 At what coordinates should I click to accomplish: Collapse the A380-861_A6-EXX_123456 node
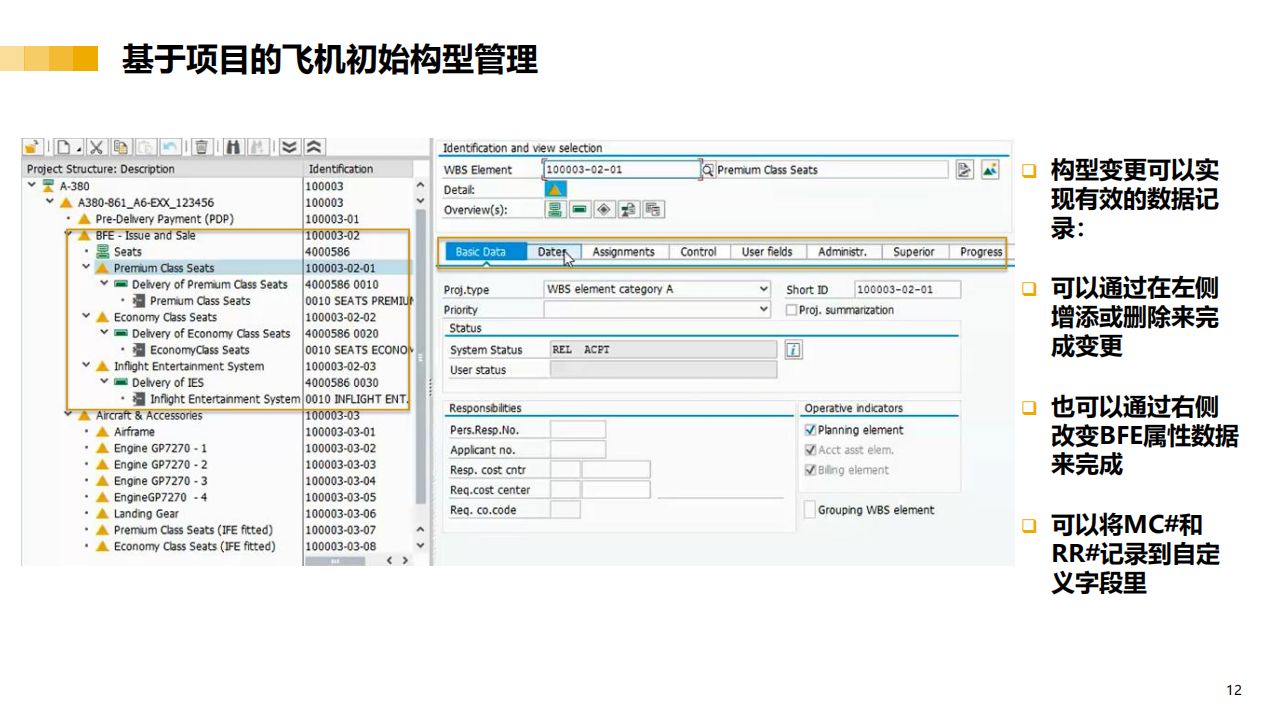50,202
